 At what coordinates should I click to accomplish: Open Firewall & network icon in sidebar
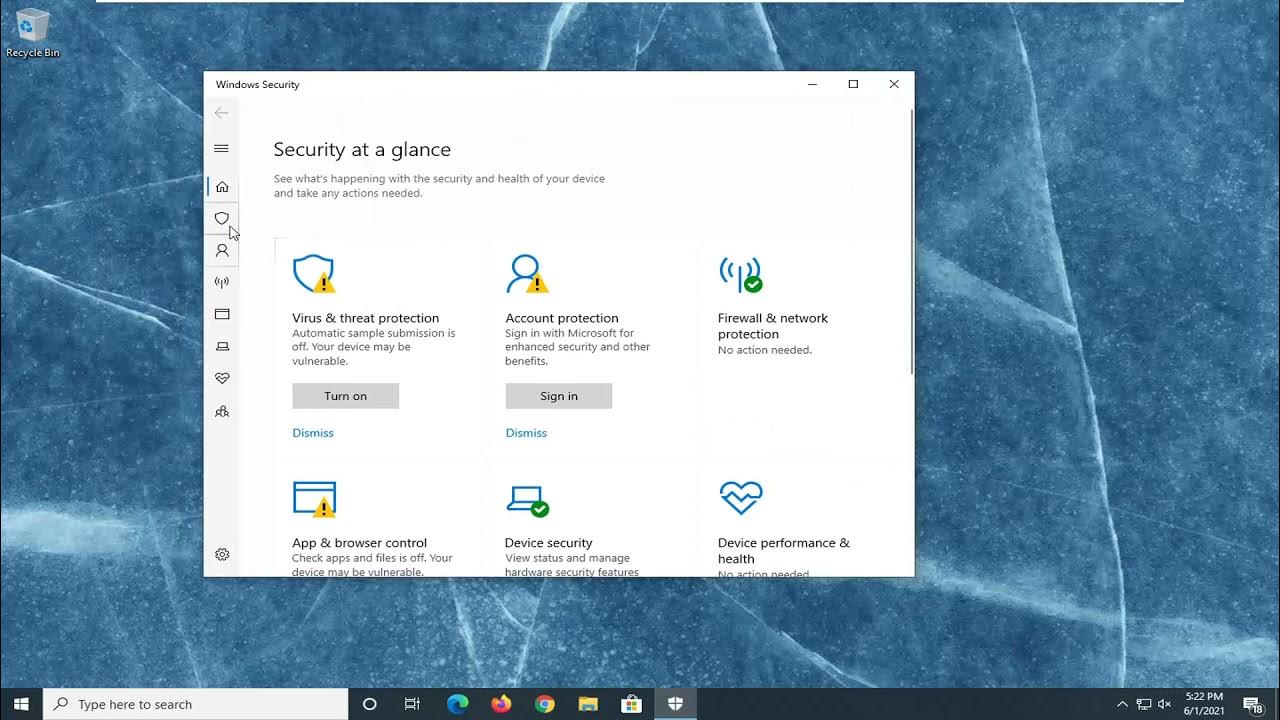pyautogui.click(x=222, y=282)
